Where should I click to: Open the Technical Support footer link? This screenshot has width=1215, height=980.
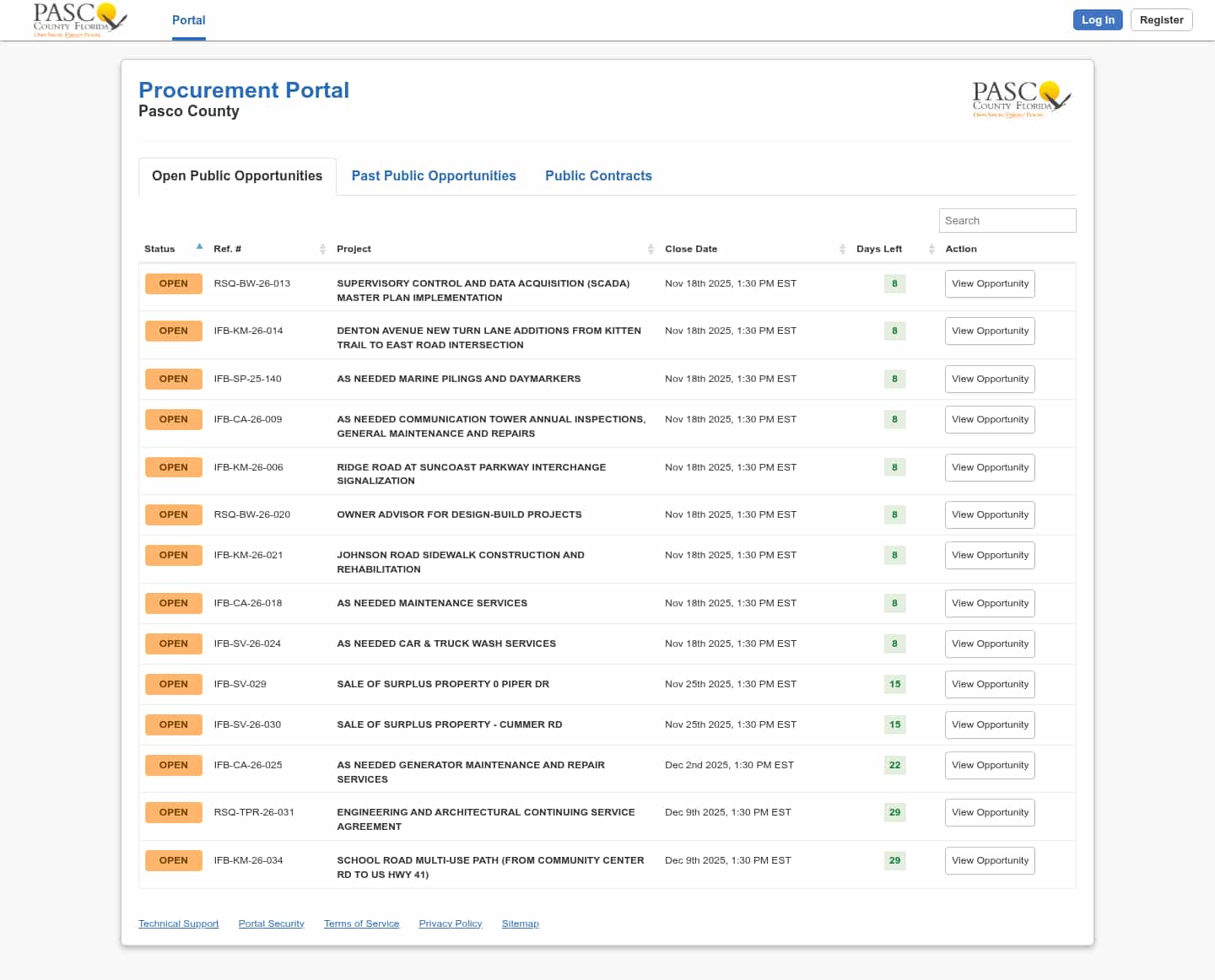(178, 924)
